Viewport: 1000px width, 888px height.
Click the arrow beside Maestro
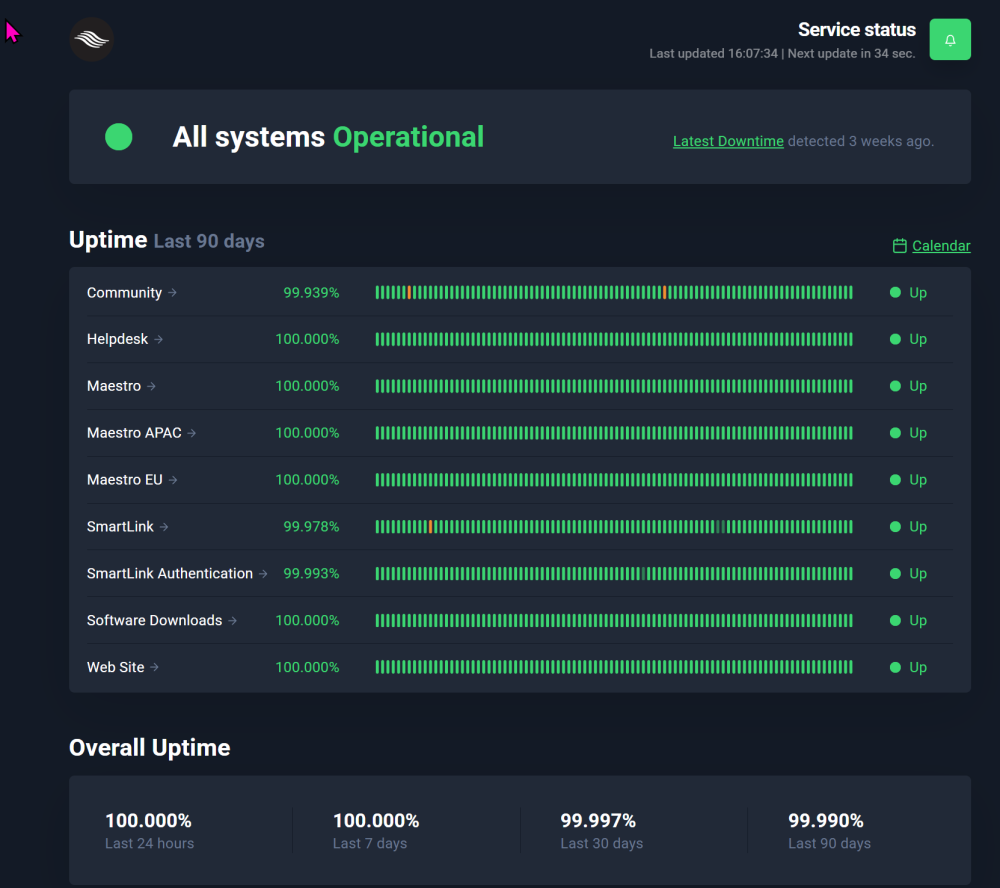pos(151,386)
